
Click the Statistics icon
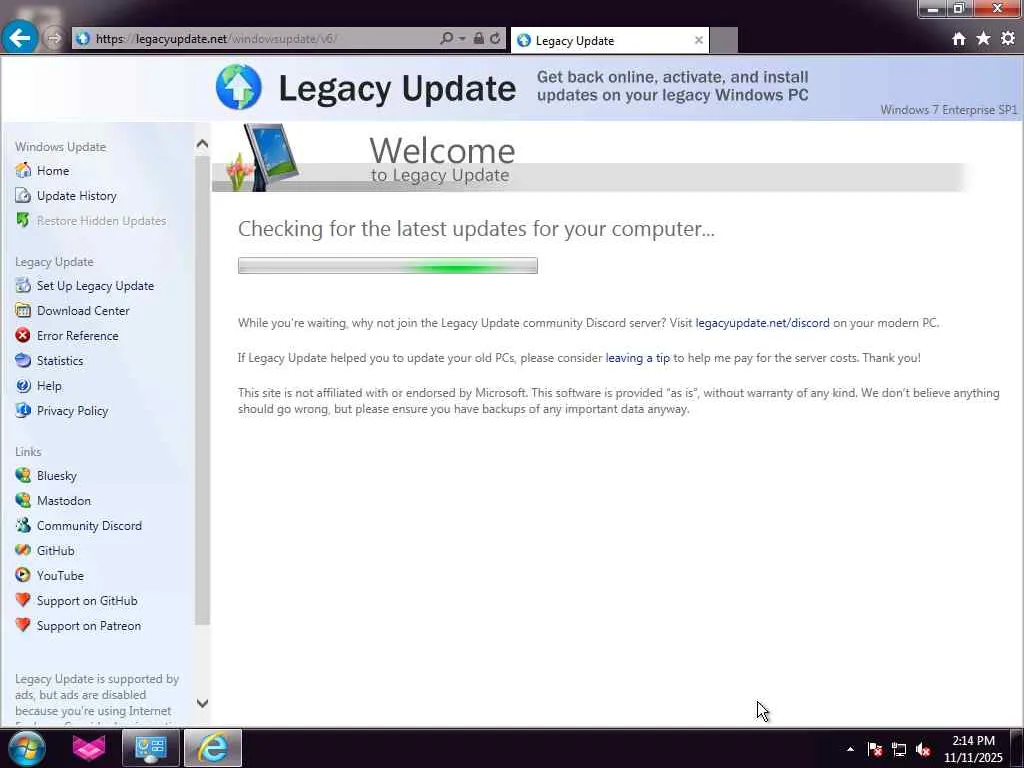[23, 360]
